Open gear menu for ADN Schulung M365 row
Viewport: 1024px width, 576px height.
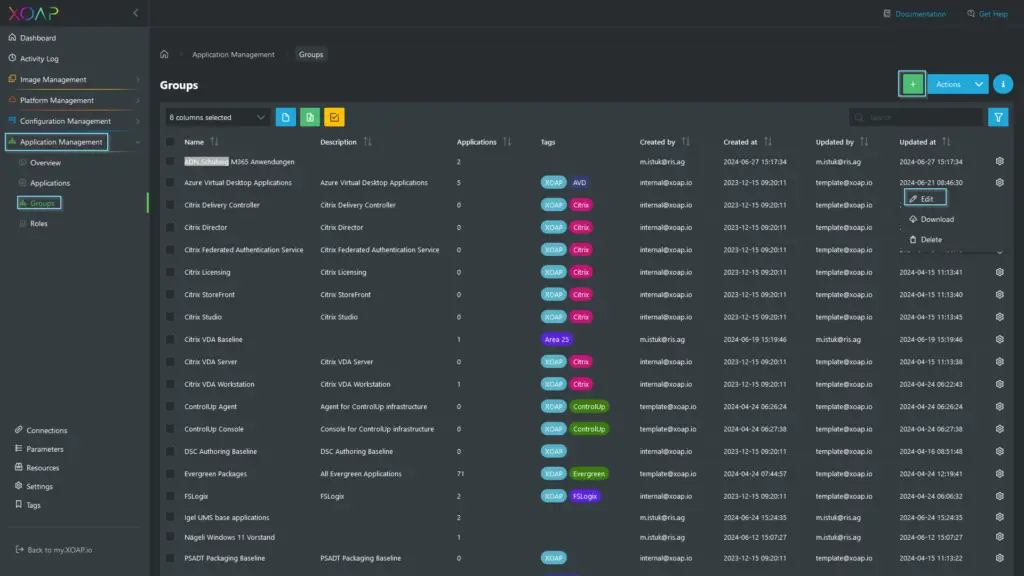[x=999, y=161]
